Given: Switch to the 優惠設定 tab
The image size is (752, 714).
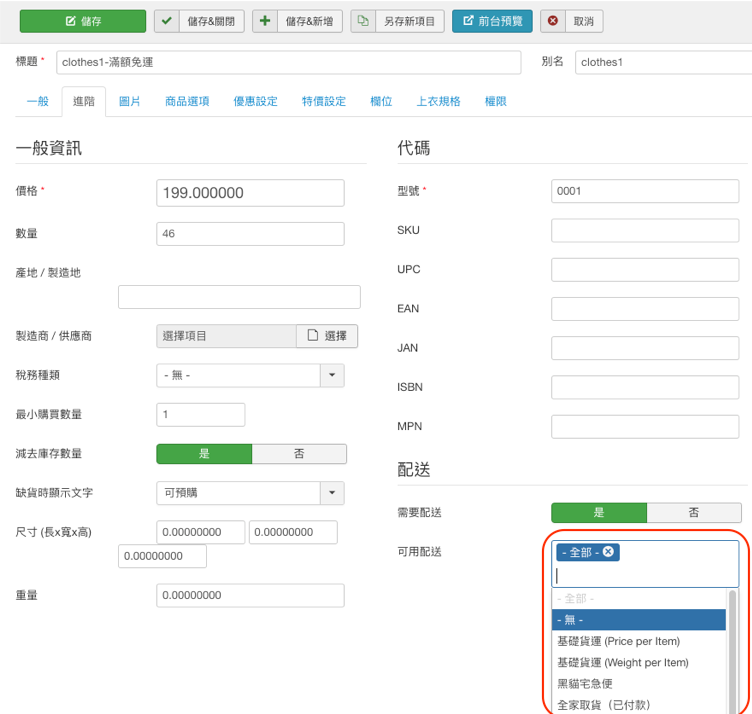Looking at the screenshot, I should [x=255, y=101].
